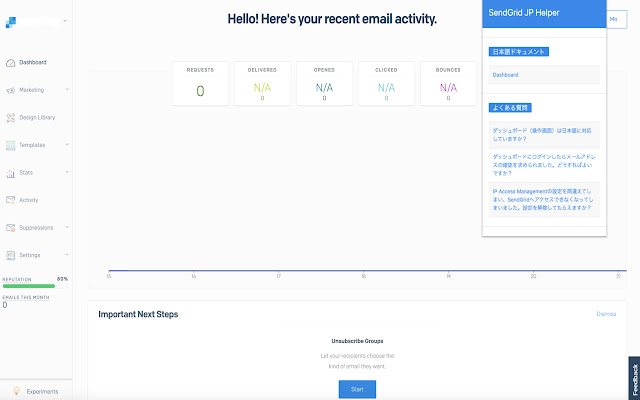Open the FAQ about email address confirmation

coord(544,165)
